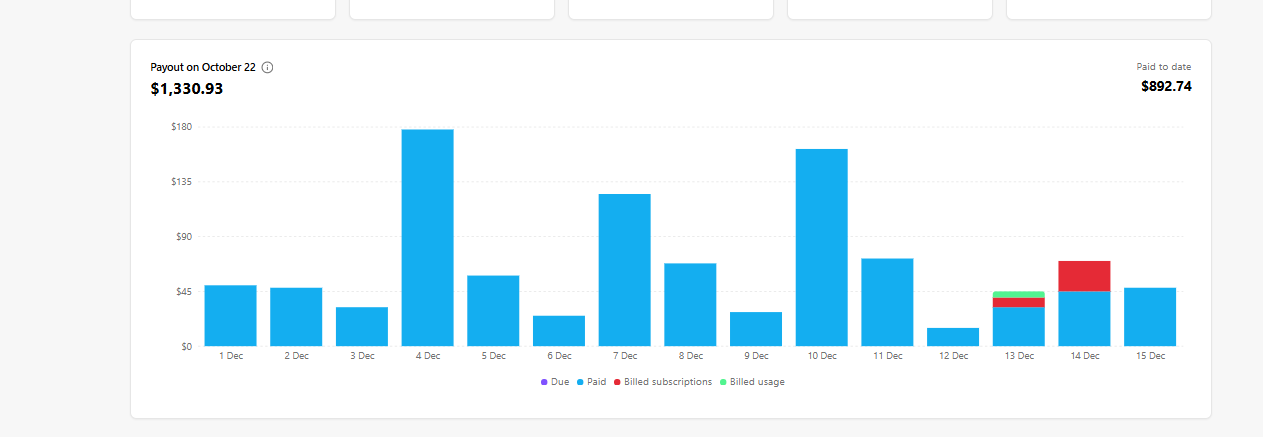Select the 1 Dec bar

[x=230, y=316]
